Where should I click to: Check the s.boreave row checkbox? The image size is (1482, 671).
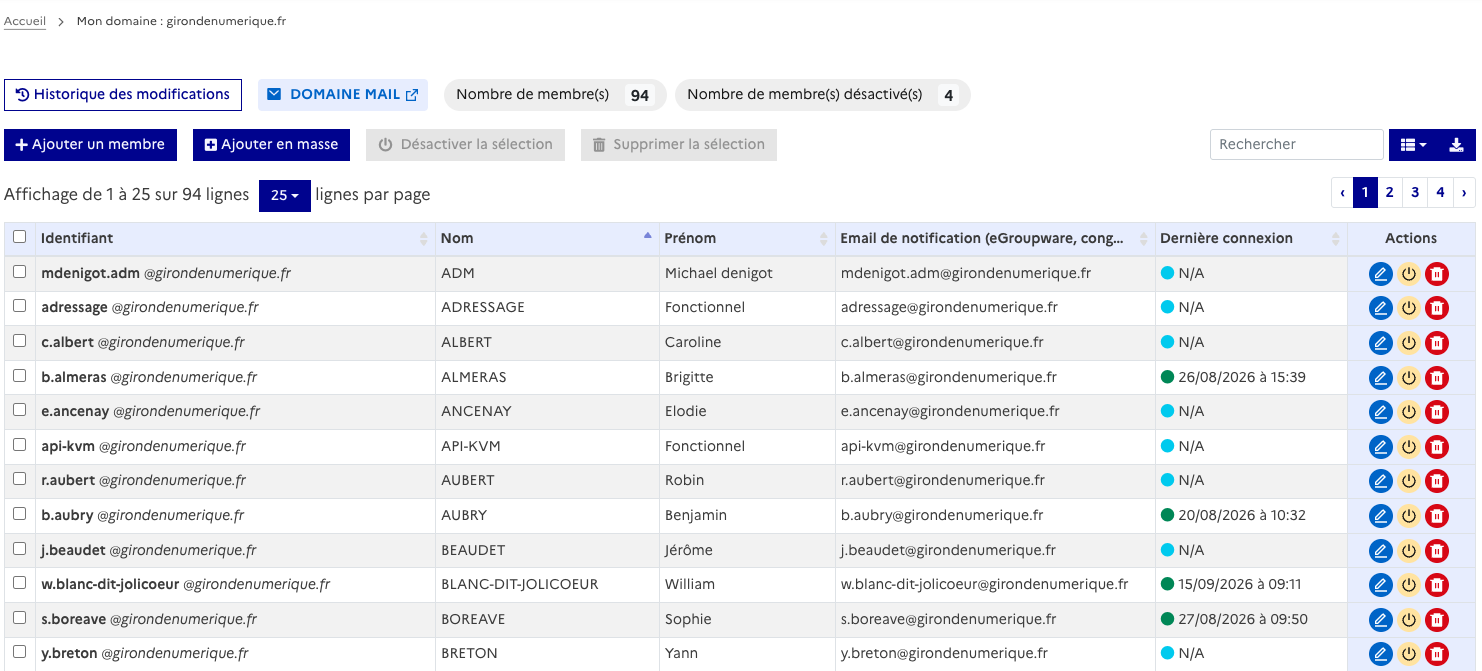(20, 618)
